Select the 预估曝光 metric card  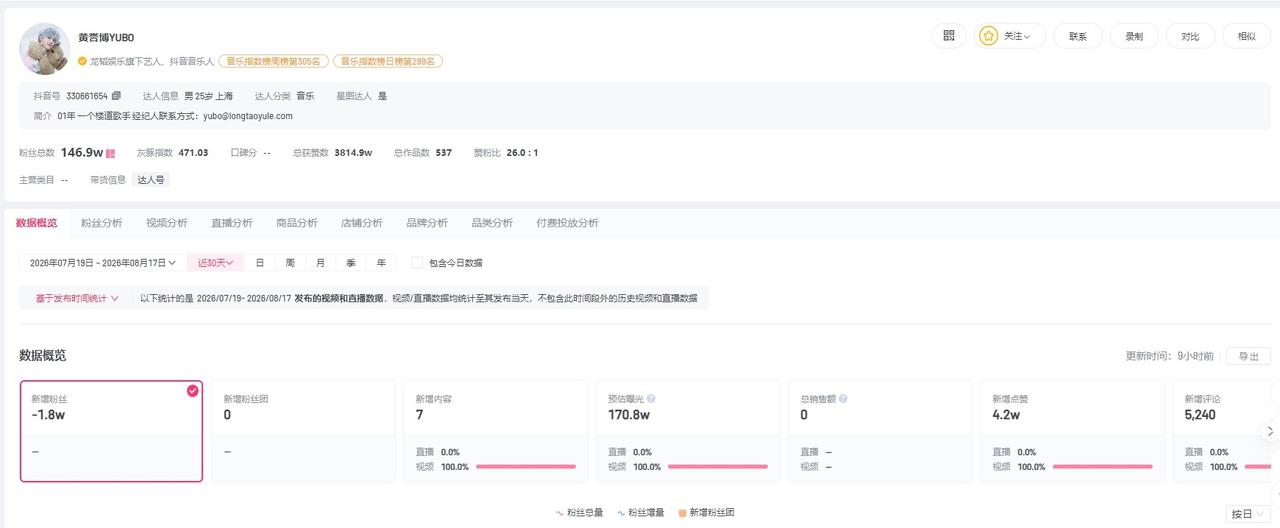click(687, 431)
